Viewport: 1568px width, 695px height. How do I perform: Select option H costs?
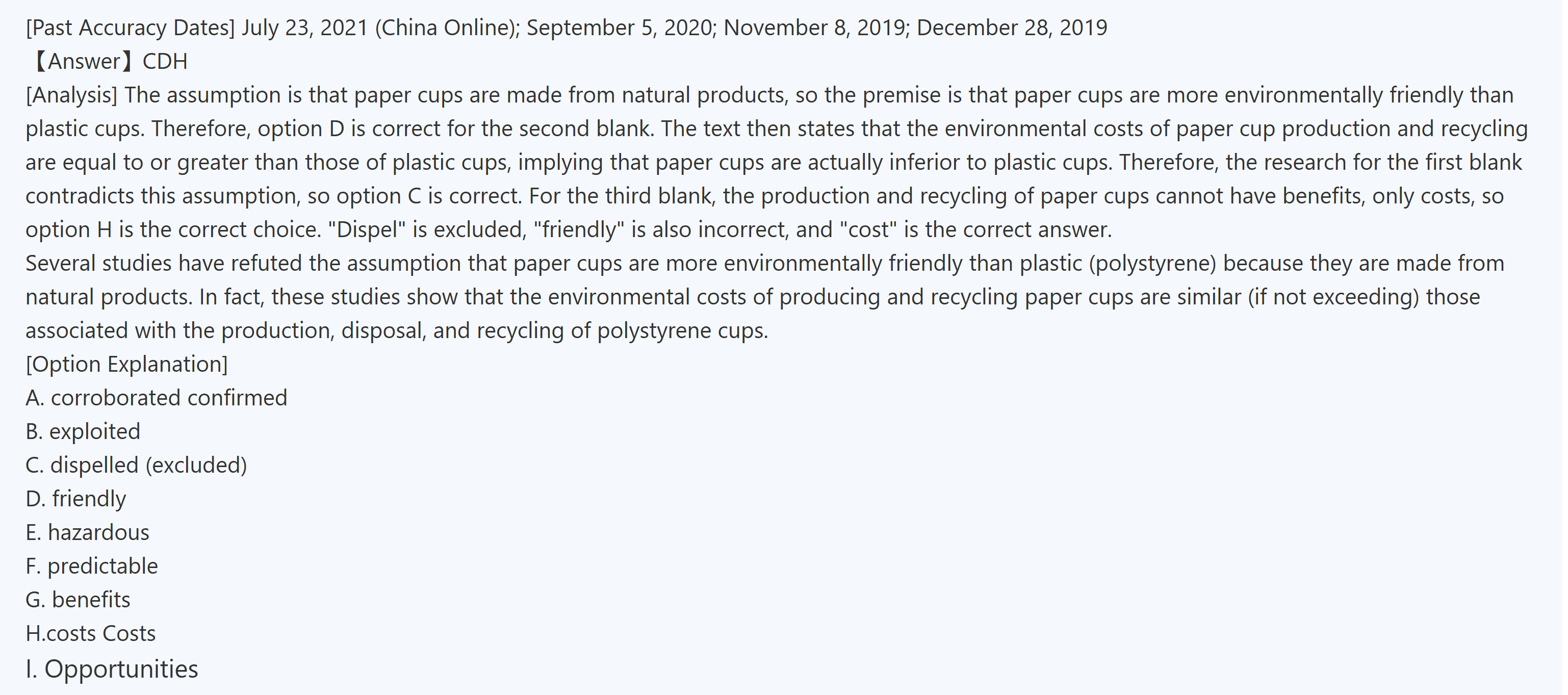pyautogui.click(x=90, y=633)
